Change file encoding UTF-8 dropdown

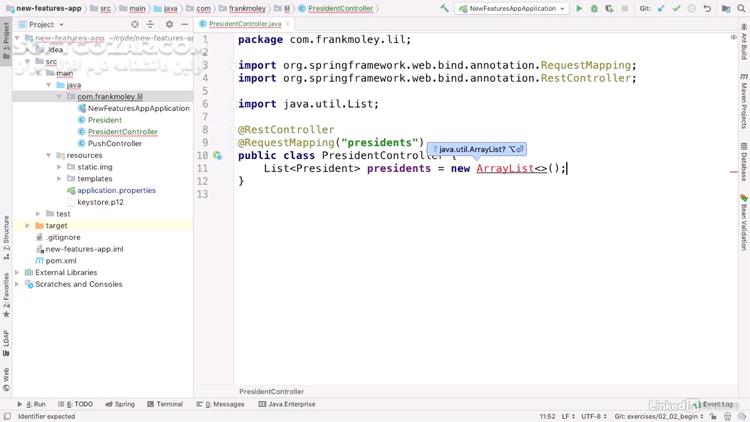point(594,417)
